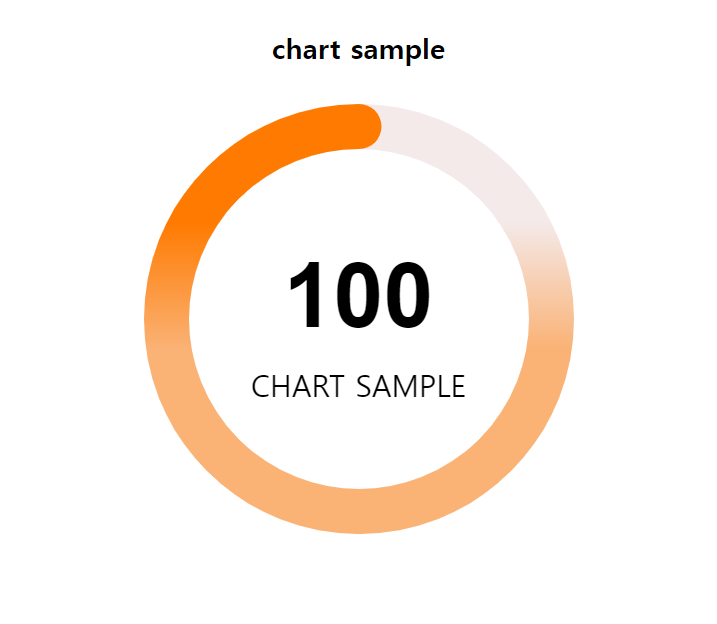
Task: Click the word "CHART" in the center label
Action: 298,386
